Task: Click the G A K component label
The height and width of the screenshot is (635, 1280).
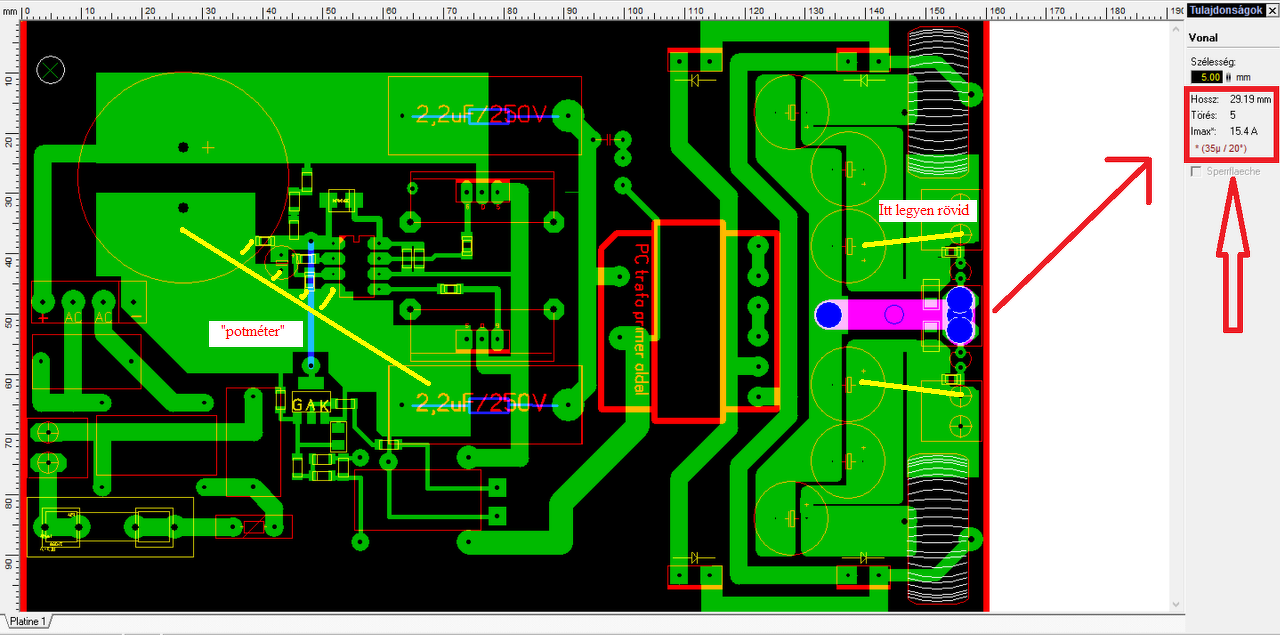Action: pyautogui.click(x=309, y=405)
